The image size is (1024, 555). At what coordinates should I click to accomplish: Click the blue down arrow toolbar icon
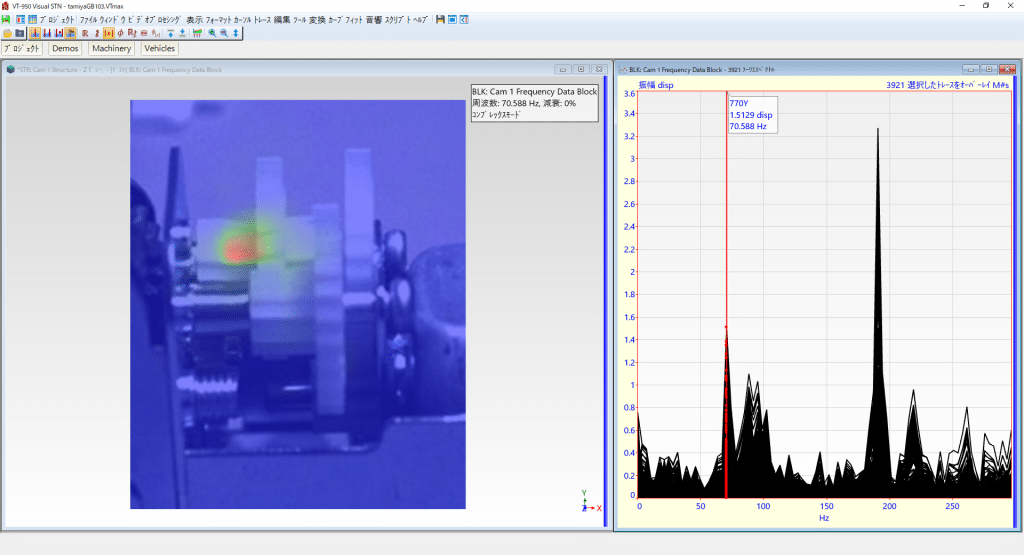[182, 33]
